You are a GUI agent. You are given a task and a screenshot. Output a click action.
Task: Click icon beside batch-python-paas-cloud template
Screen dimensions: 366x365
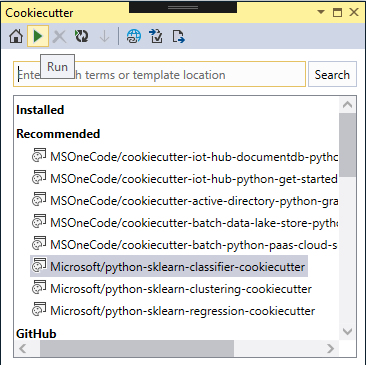pos(39,244)
